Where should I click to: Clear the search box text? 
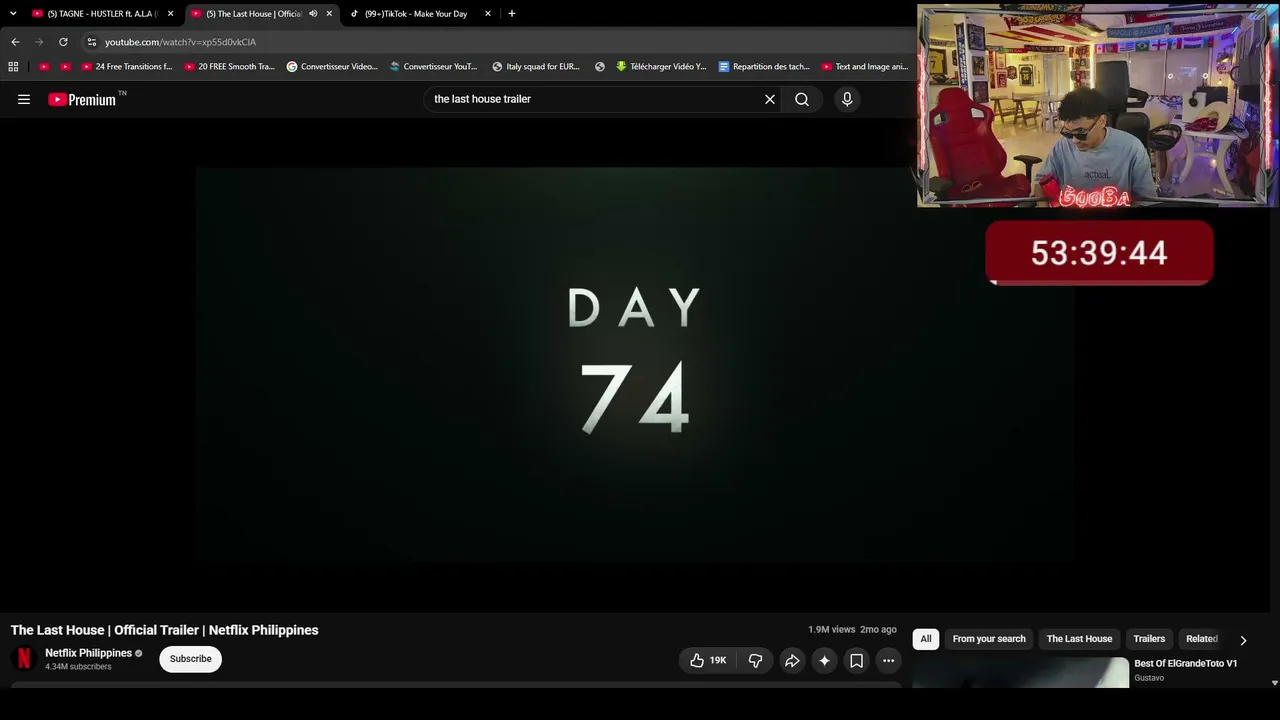coord(770,99)
